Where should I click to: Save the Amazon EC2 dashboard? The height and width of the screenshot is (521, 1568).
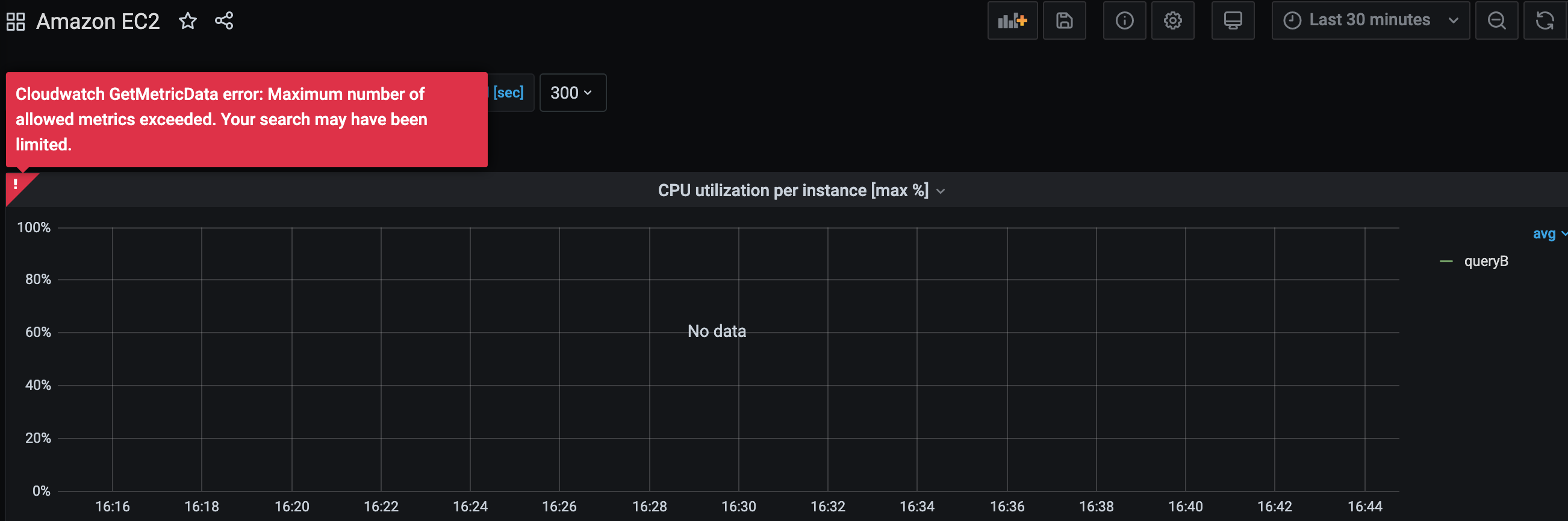tap(1065, 20)
